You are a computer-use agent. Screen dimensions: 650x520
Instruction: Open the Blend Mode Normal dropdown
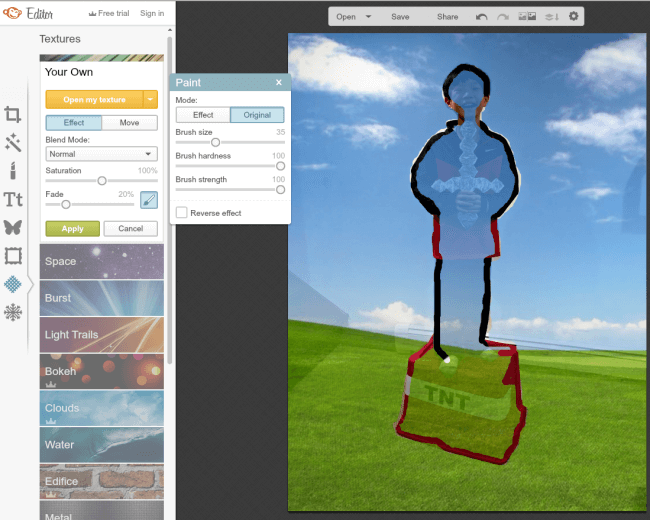pyautogui.click(x=102, y=154)
